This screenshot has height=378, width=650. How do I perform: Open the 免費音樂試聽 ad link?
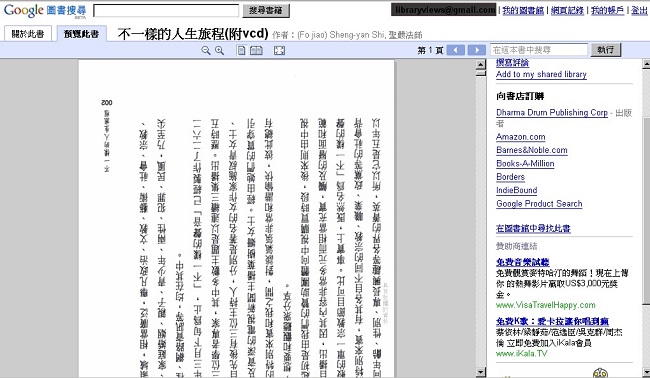coord(522,262)
